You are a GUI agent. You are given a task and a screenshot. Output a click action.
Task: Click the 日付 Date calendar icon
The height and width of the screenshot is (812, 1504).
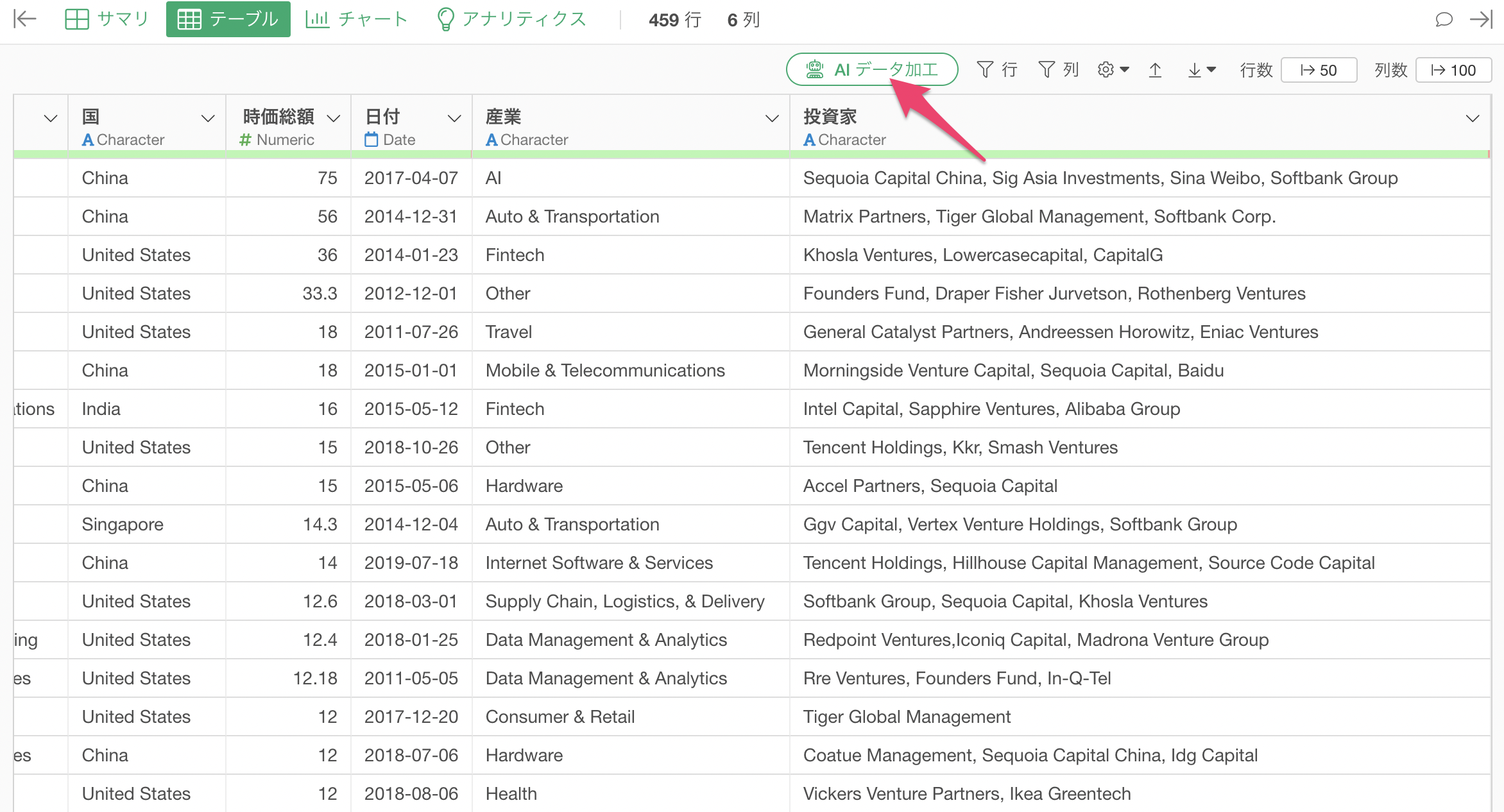click(x=371, y=139)
